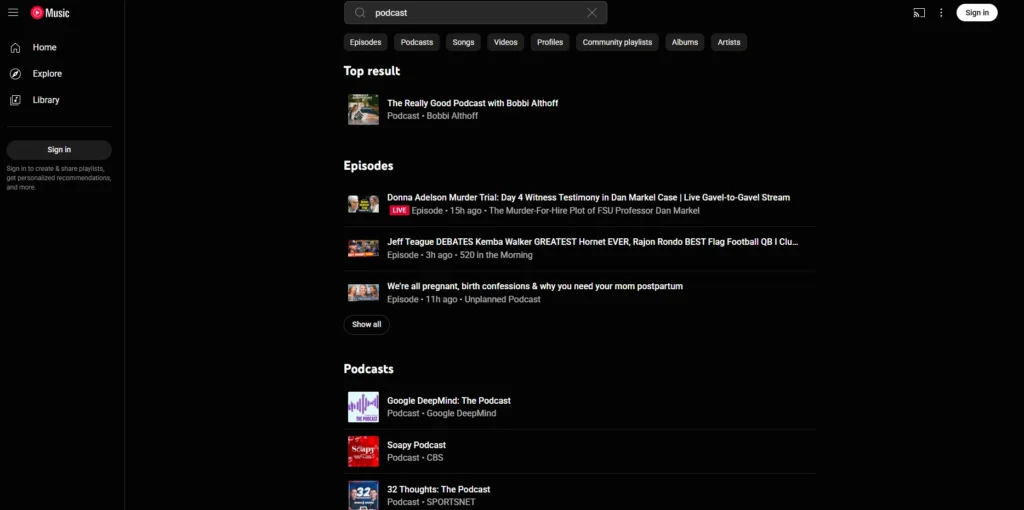Image resolution: width=1024 pixels, height=510 pixels.
Task: Open Soapy Podcast title
Action: click(417, 445)
